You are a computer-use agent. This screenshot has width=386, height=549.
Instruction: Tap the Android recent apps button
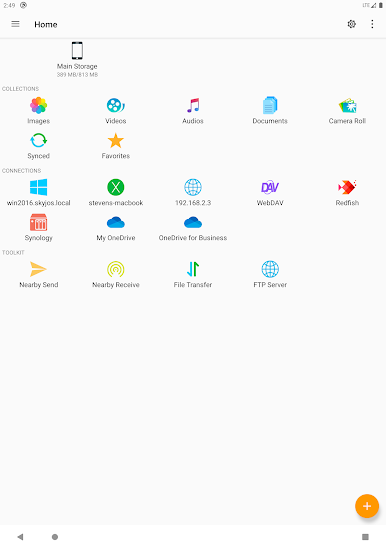365,537
